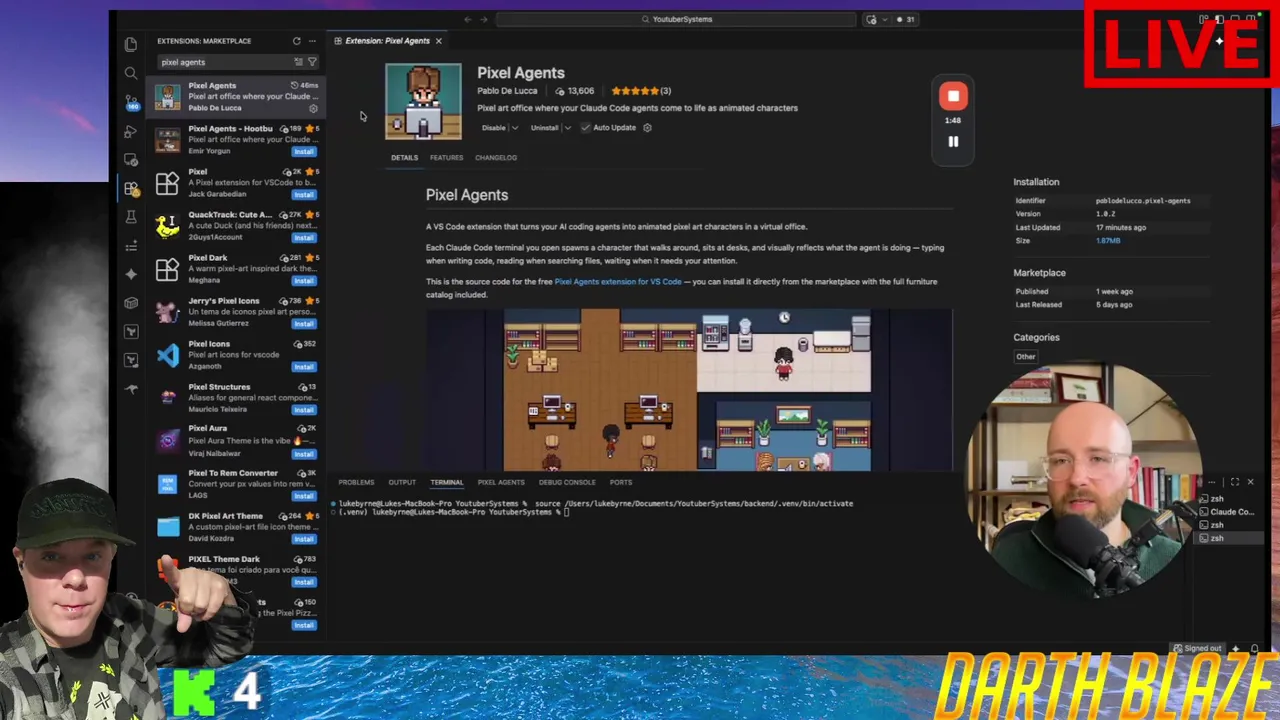Open Source Control with the 160 badge
Viewport: 1280px width, 720px height.
coord(131,102)
